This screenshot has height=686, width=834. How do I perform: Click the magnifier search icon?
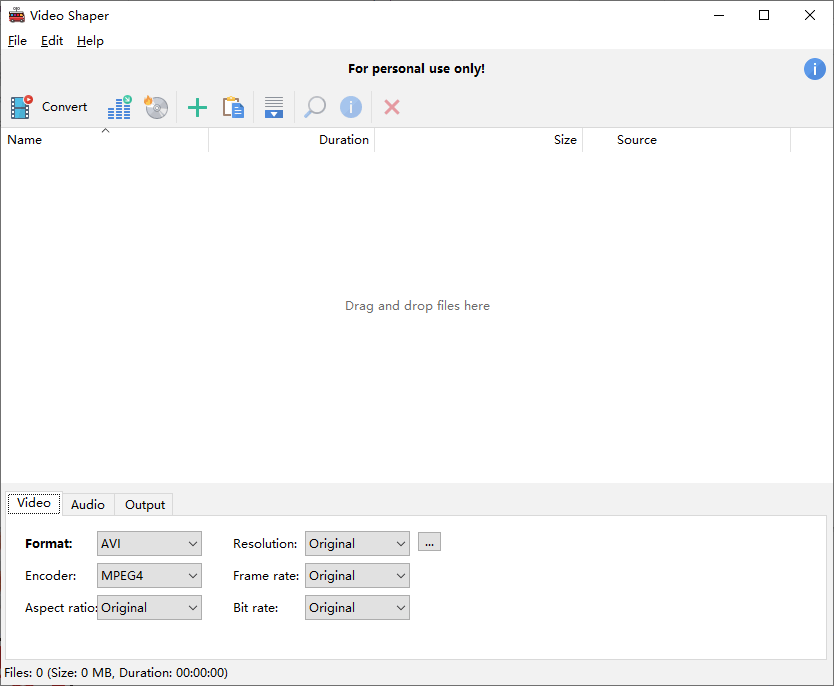point(315,107)
